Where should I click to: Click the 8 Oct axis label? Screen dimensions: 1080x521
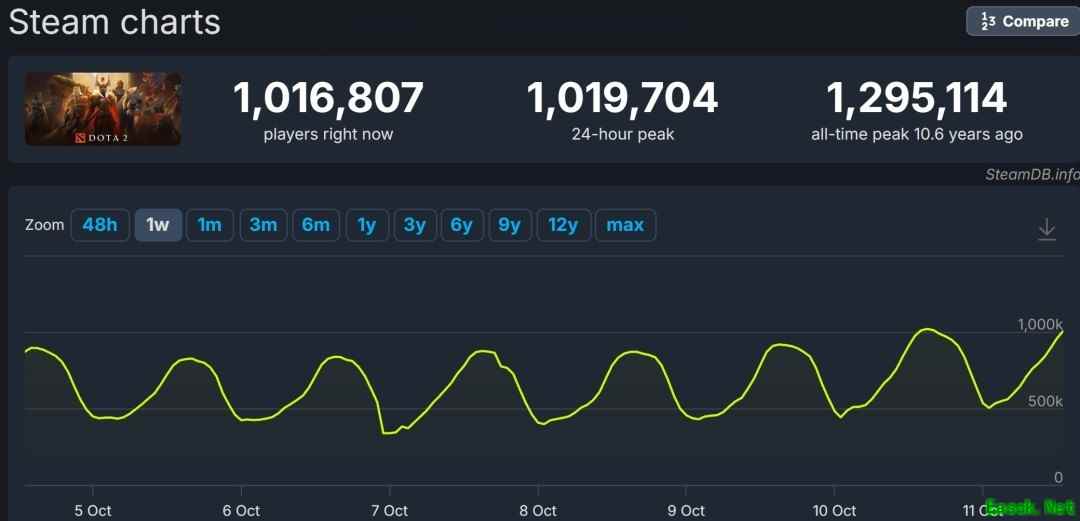point(538,511)
